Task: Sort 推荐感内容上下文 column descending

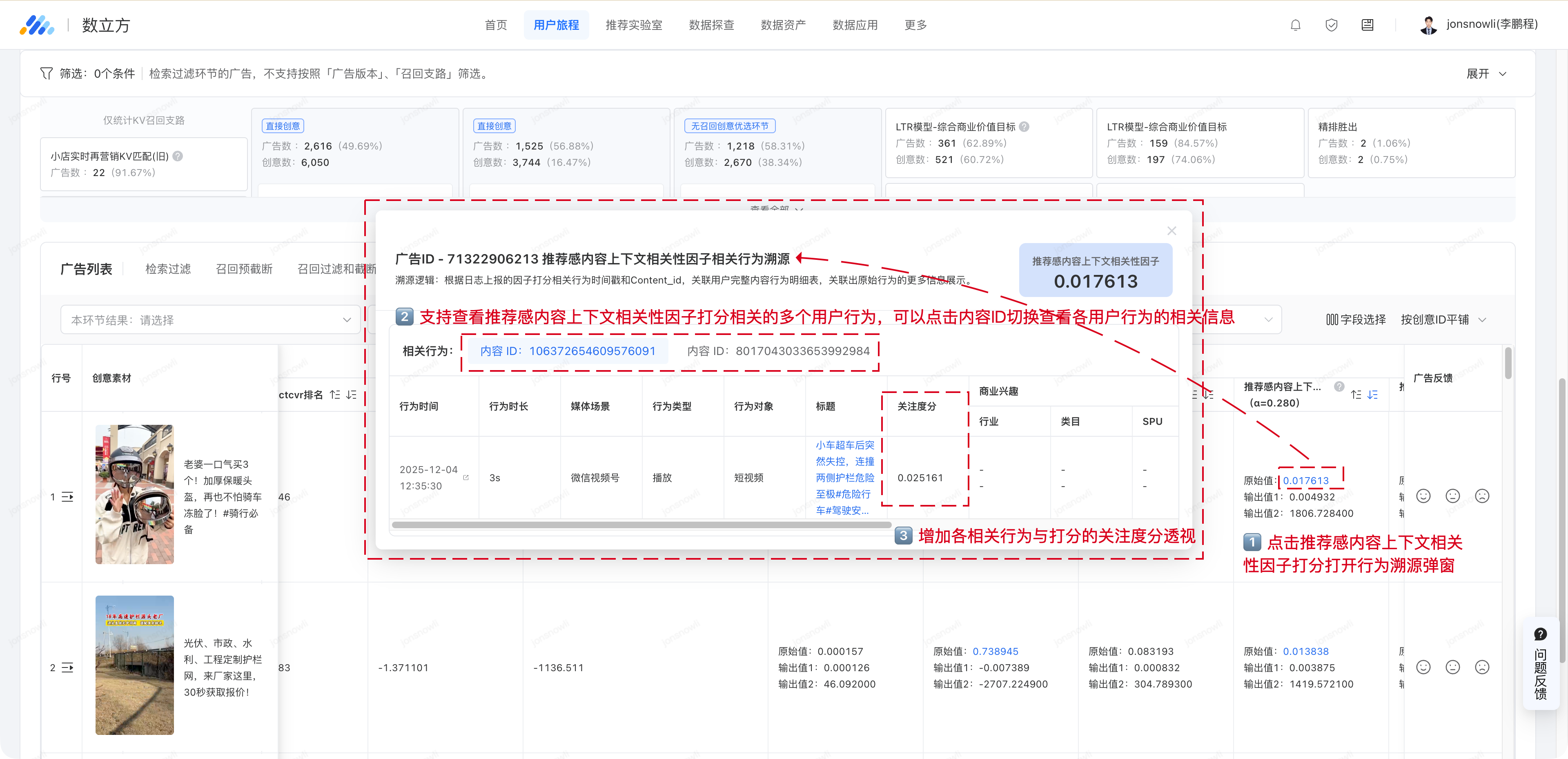Action: [1372, 395]
